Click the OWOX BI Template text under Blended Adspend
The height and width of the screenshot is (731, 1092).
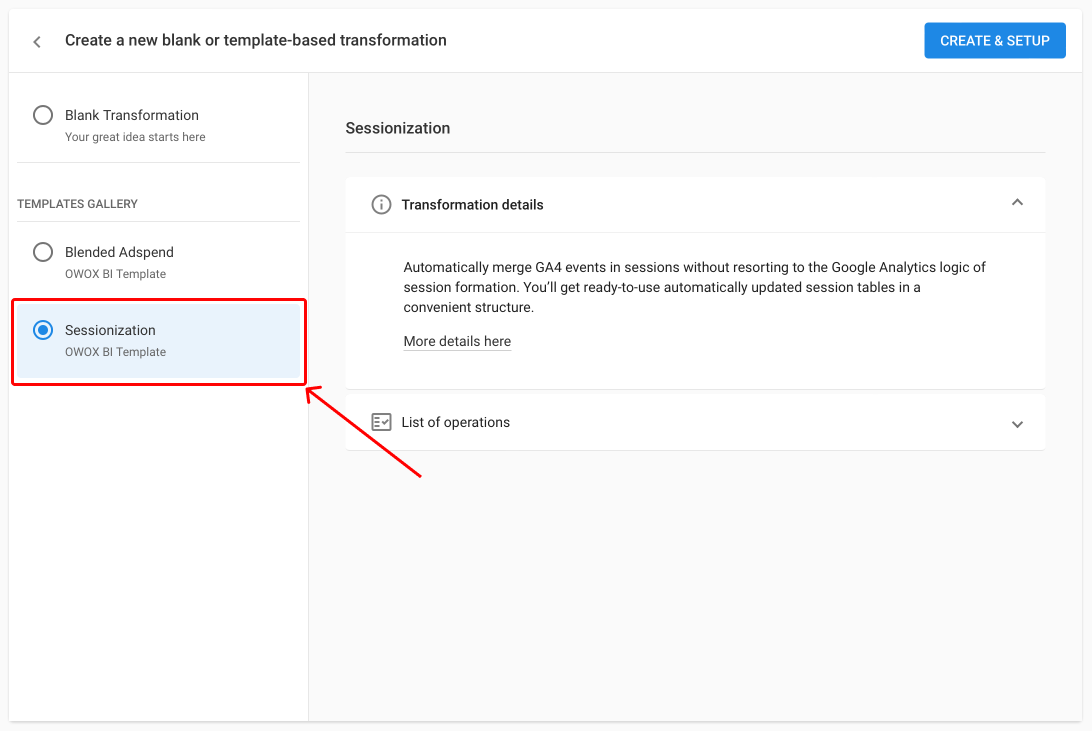click(x=116, y=274)
